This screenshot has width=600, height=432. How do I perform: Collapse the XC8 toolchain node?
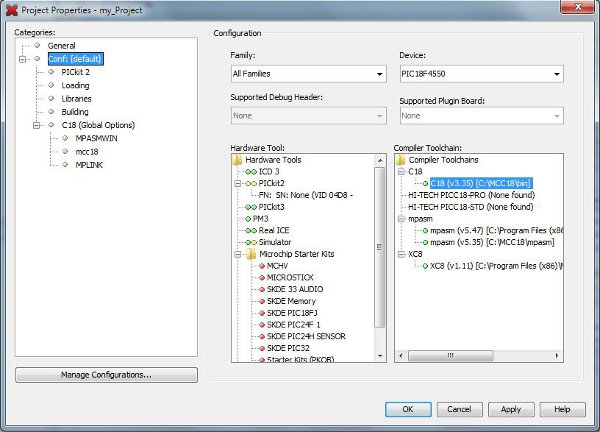tap(401, 254)
